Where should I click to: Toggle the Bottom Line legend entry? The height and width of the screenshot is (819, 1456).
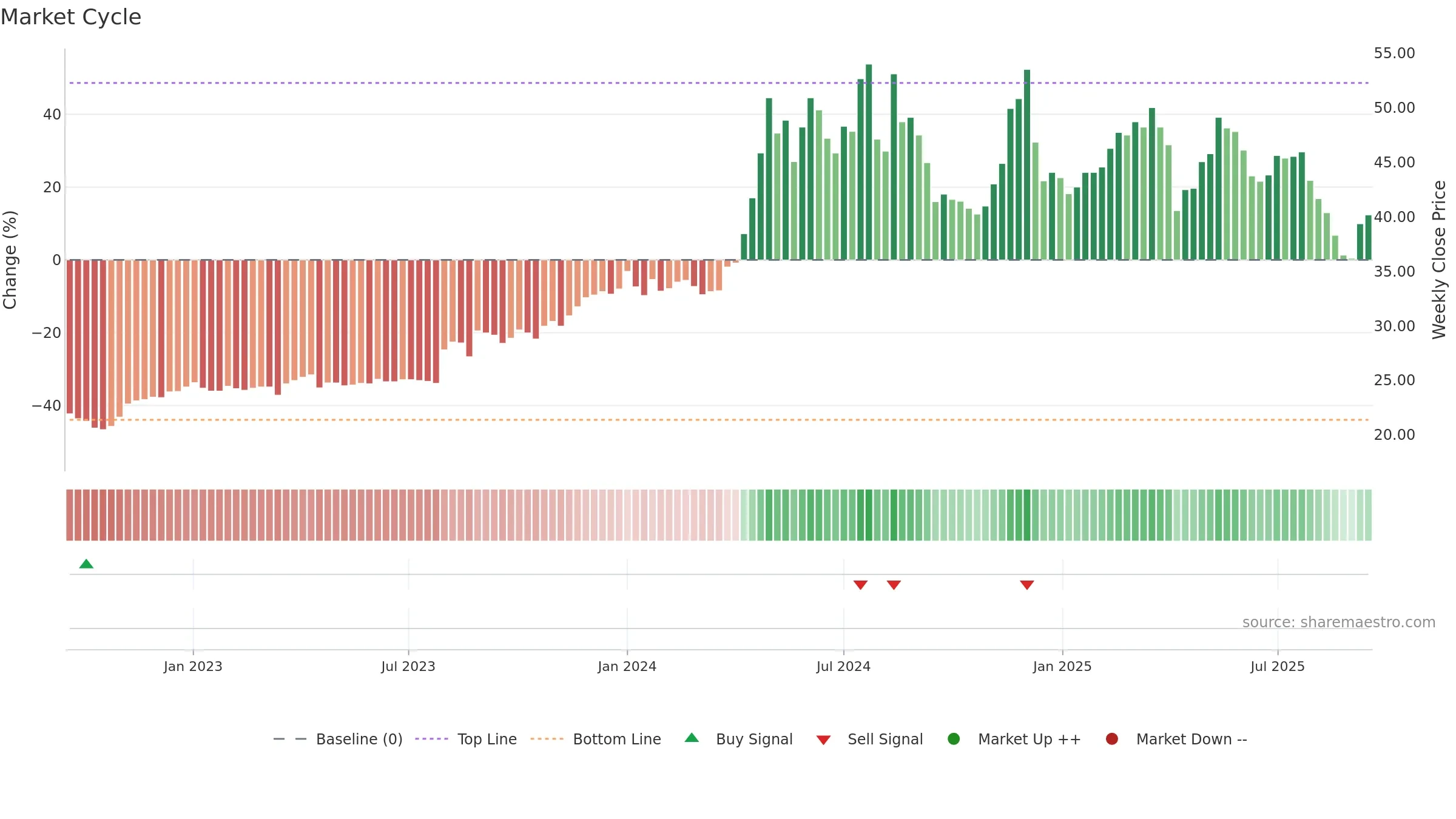596,739
